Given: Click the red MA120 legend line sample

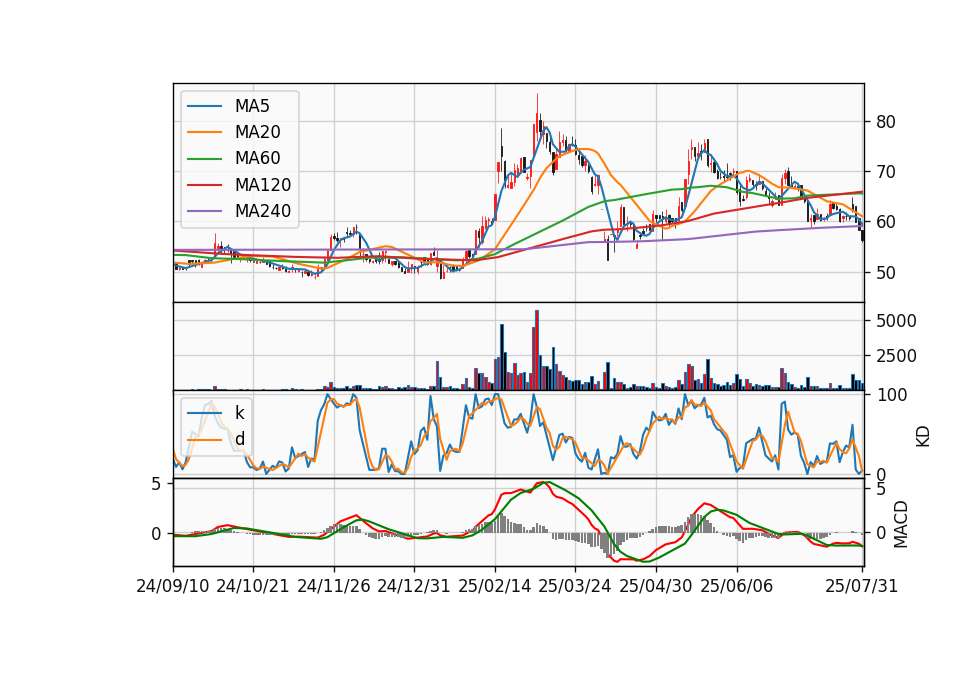Looking at the screenshot, I should (x=204, y=186).
